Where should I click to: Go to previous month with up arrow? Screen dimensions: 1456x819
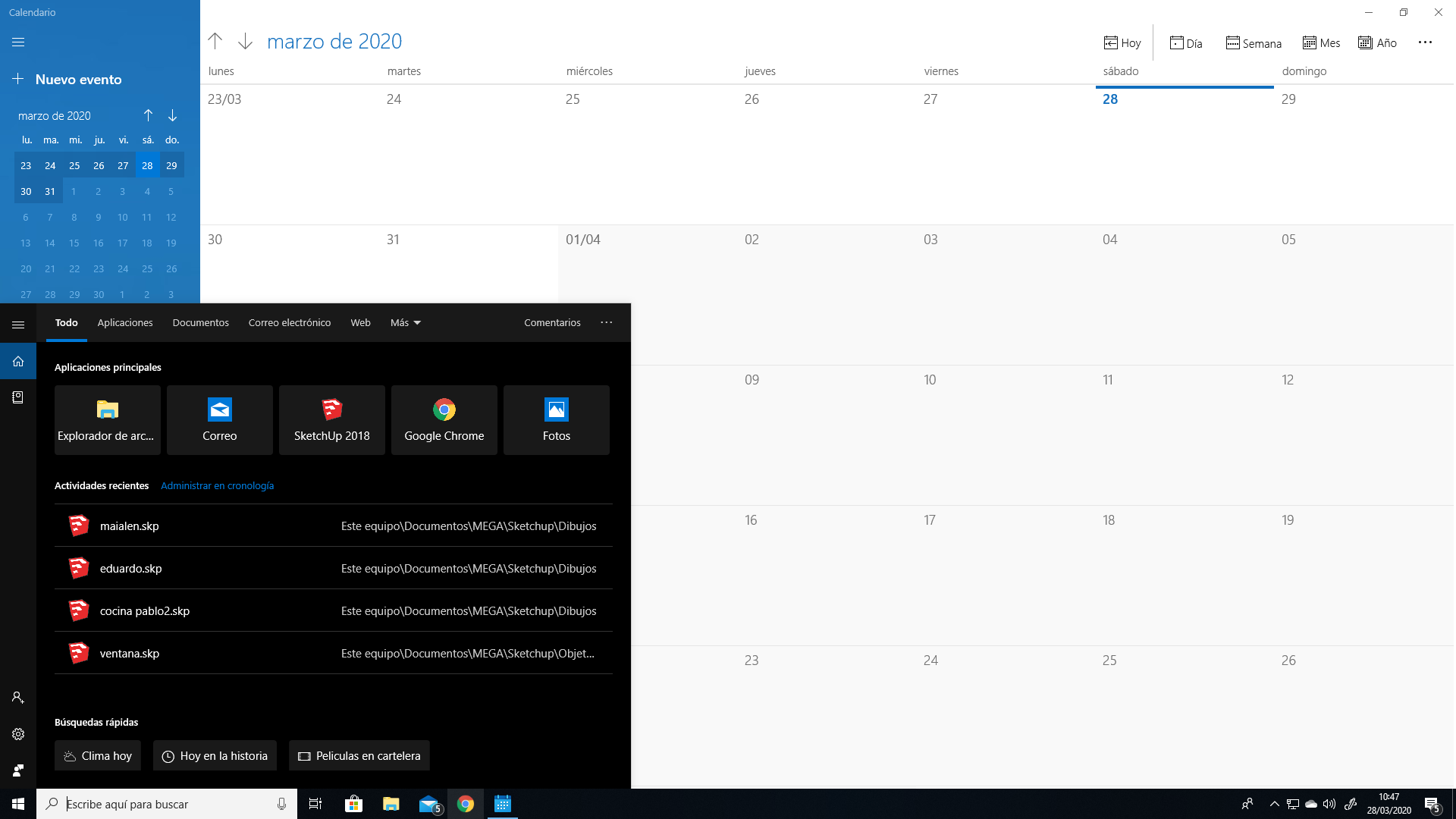(215, 41)
